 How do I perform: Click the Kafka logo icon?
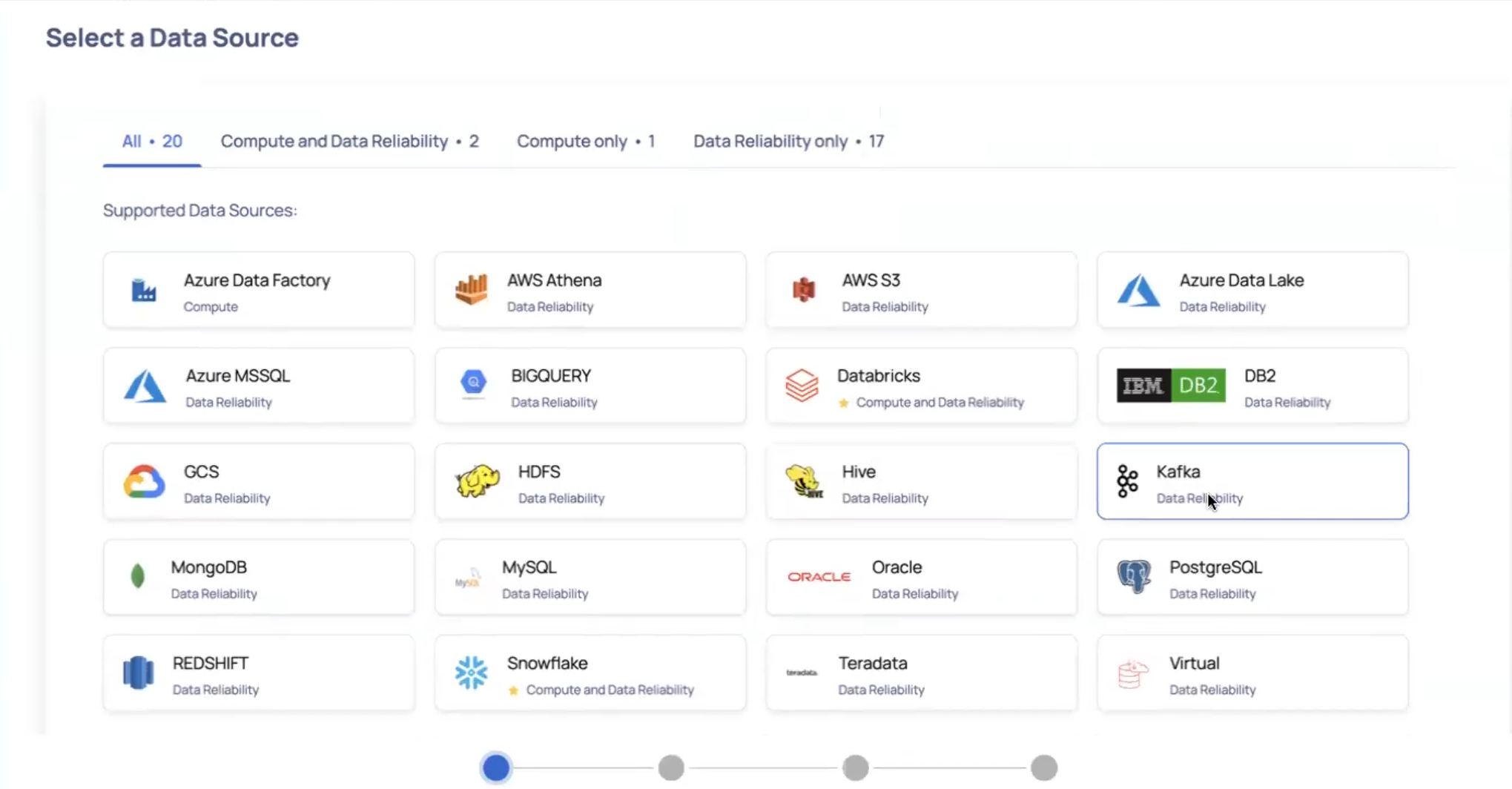pyautogui.click(x=1127, y=481)
